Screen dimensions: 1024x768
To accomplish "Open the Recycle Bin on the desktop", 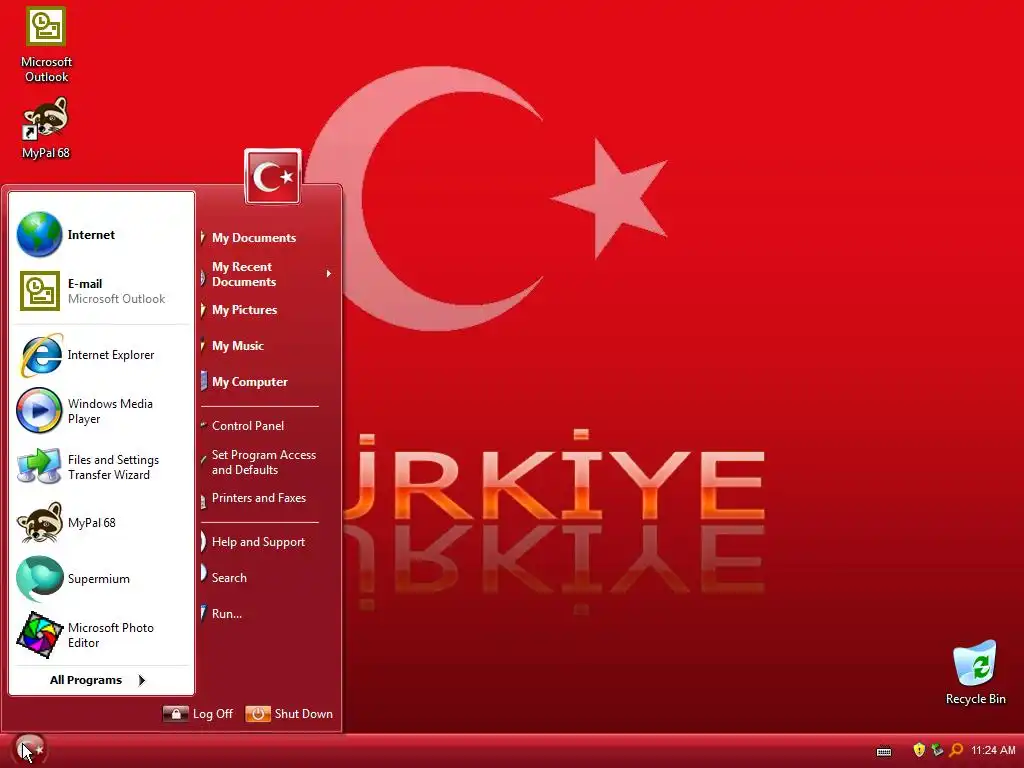I will point(975,673).
